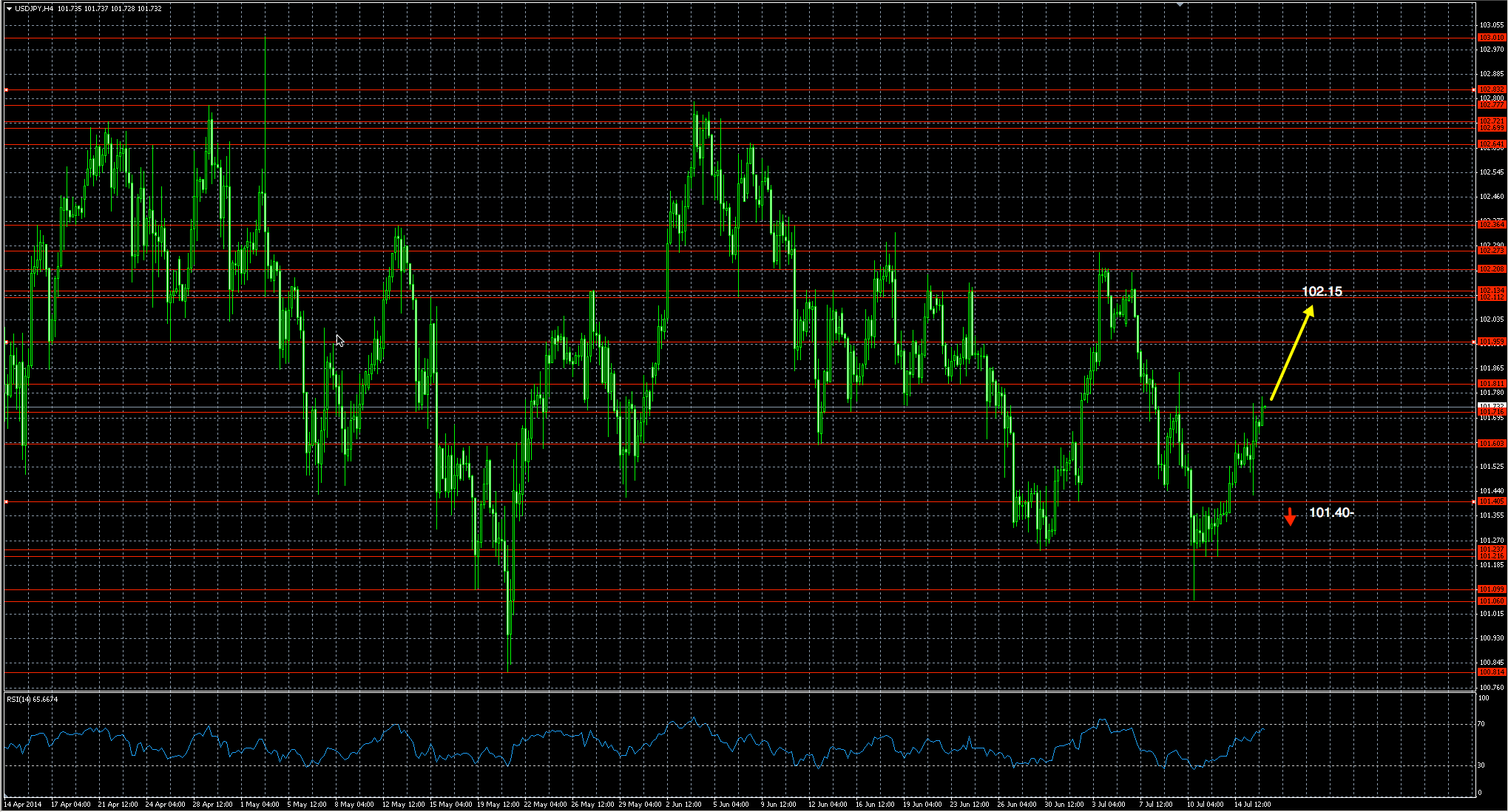This screenshot has width=1508, height=812.
Task: Click the left handle of 102.832 line
Action: coord(6,89)
